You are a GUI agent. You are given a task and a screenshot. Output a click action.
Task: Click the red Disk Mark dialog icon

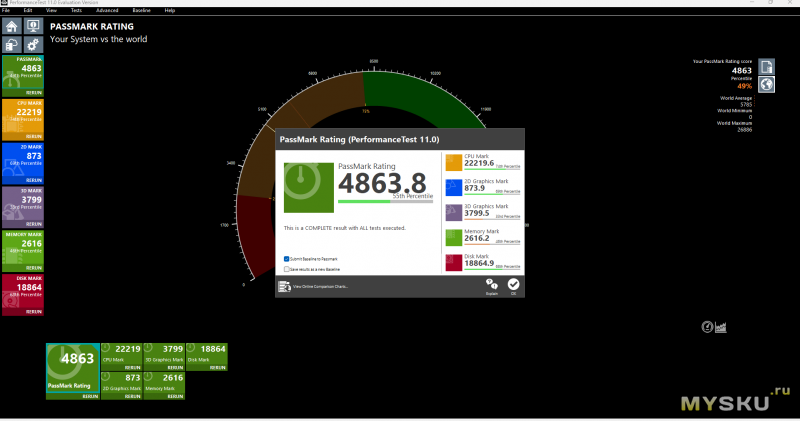pyautogui.click(x=454, y=262)
